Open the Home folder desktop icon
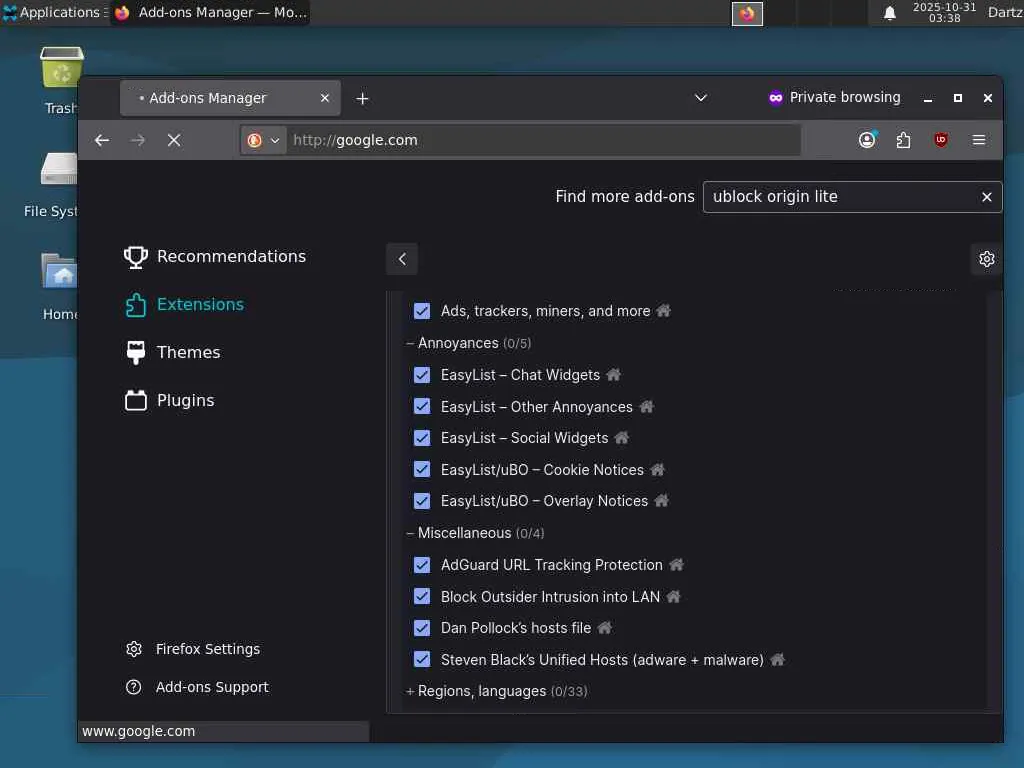This screenshot has width=1024, height=768. click(59, 286)
